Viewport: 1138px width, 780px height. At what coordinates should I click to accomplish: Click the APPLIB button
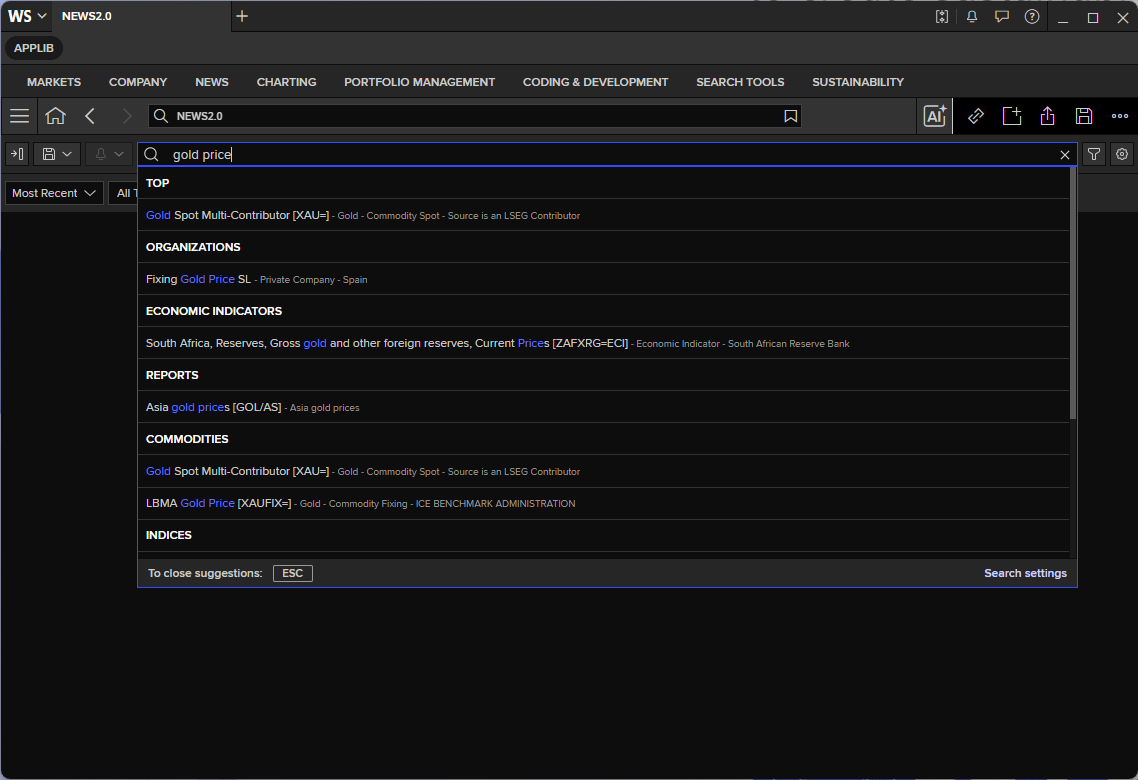(34, 48)
